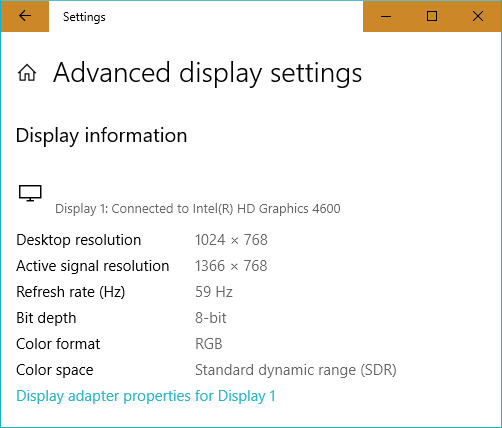Open Settings home via house icon
Viewport: 502px width, 428px height.
(27, 73)
